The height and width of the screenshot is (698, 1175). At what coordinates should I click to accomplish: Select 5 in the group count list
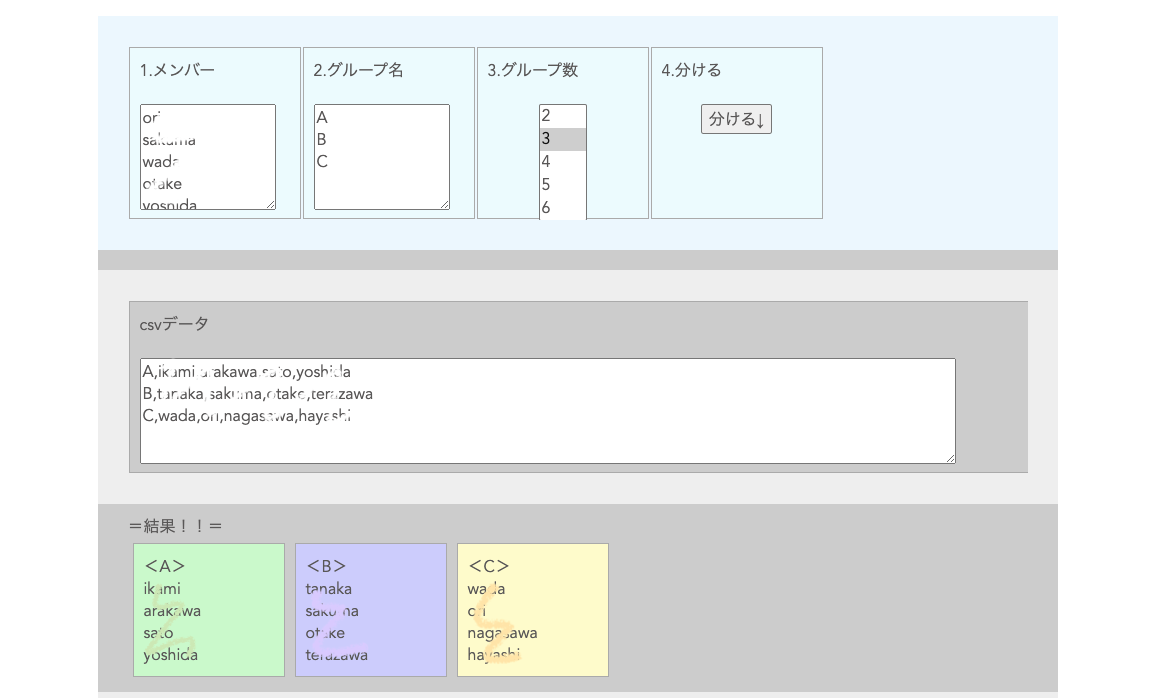pyautogui.click(x=563, y=184)
